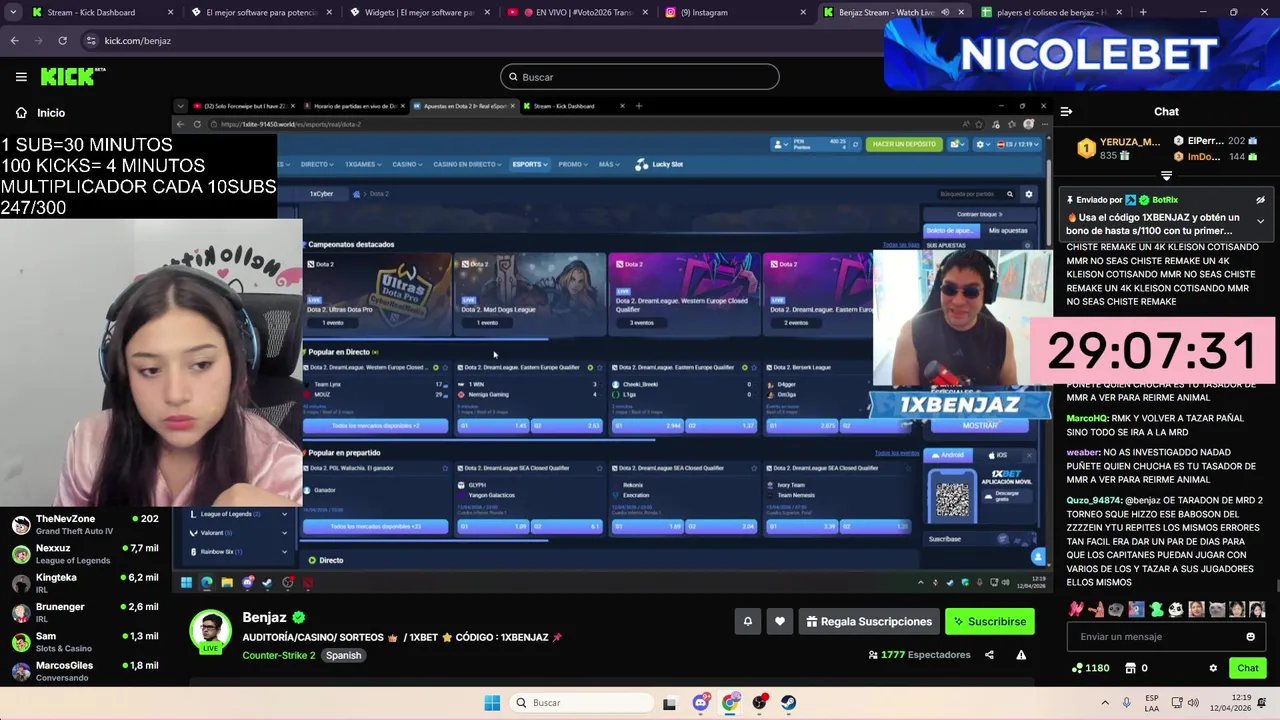
Task: Click Lucky Slot in streamed site
Action: point(661,164)
